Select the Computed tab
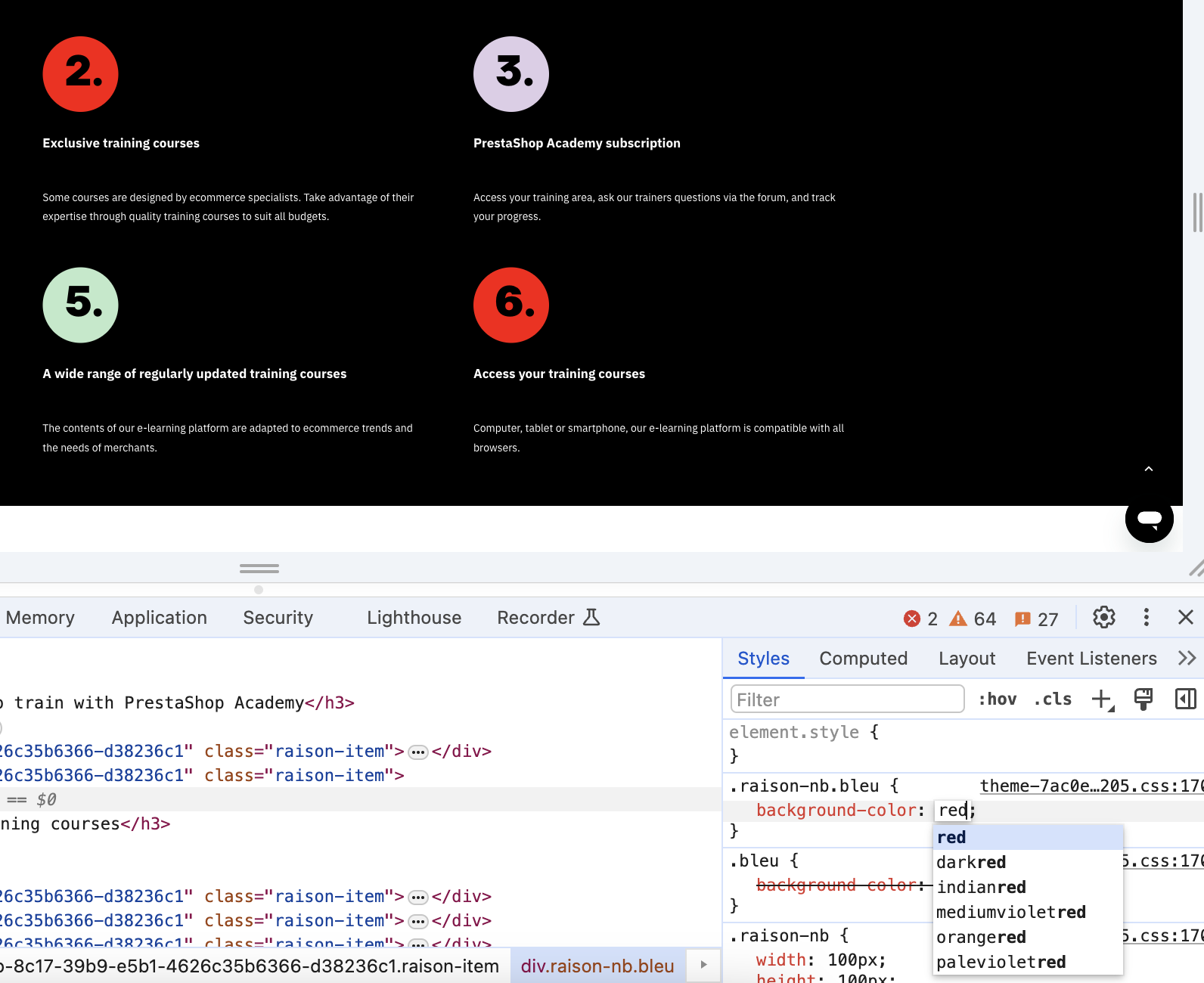1204x983 pixels. click(864, 659)
